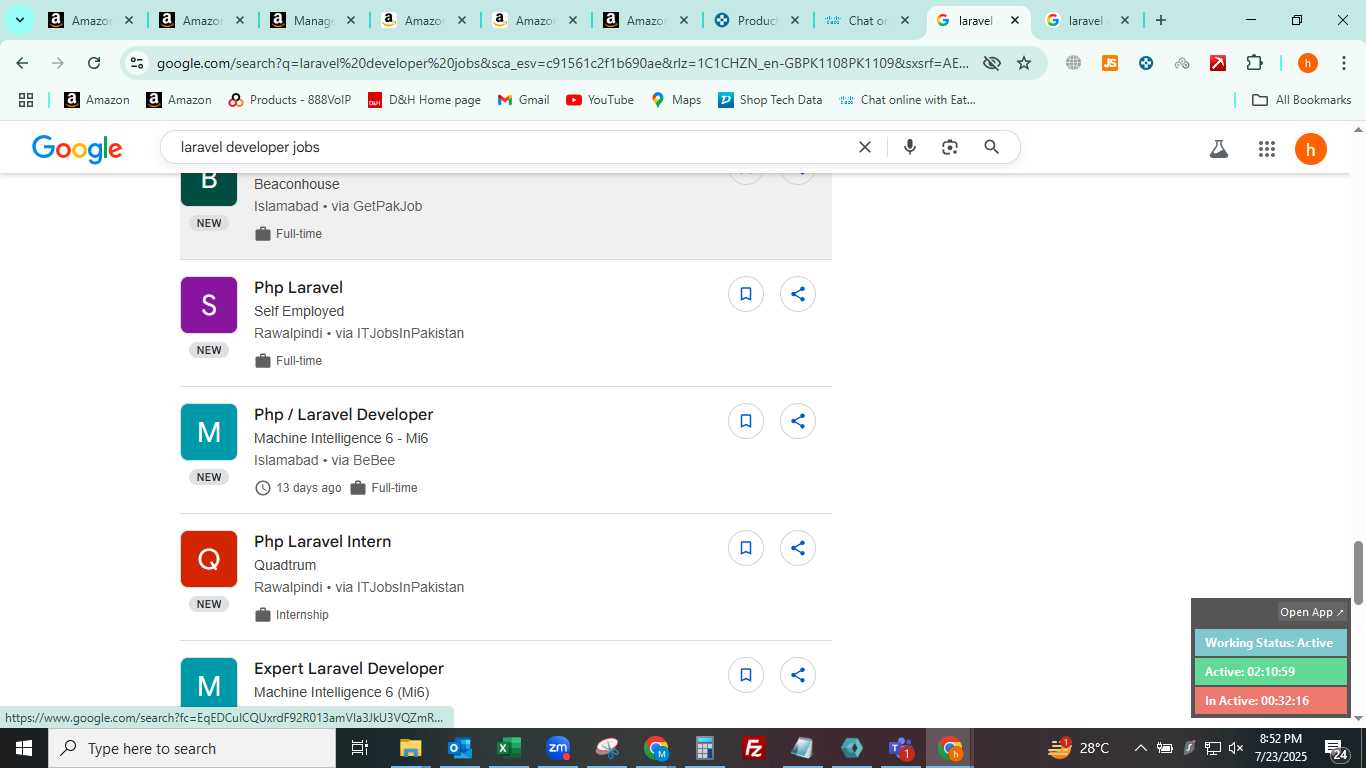
Task: Open the All Bookmarks folder
Action: (1302, 100)
